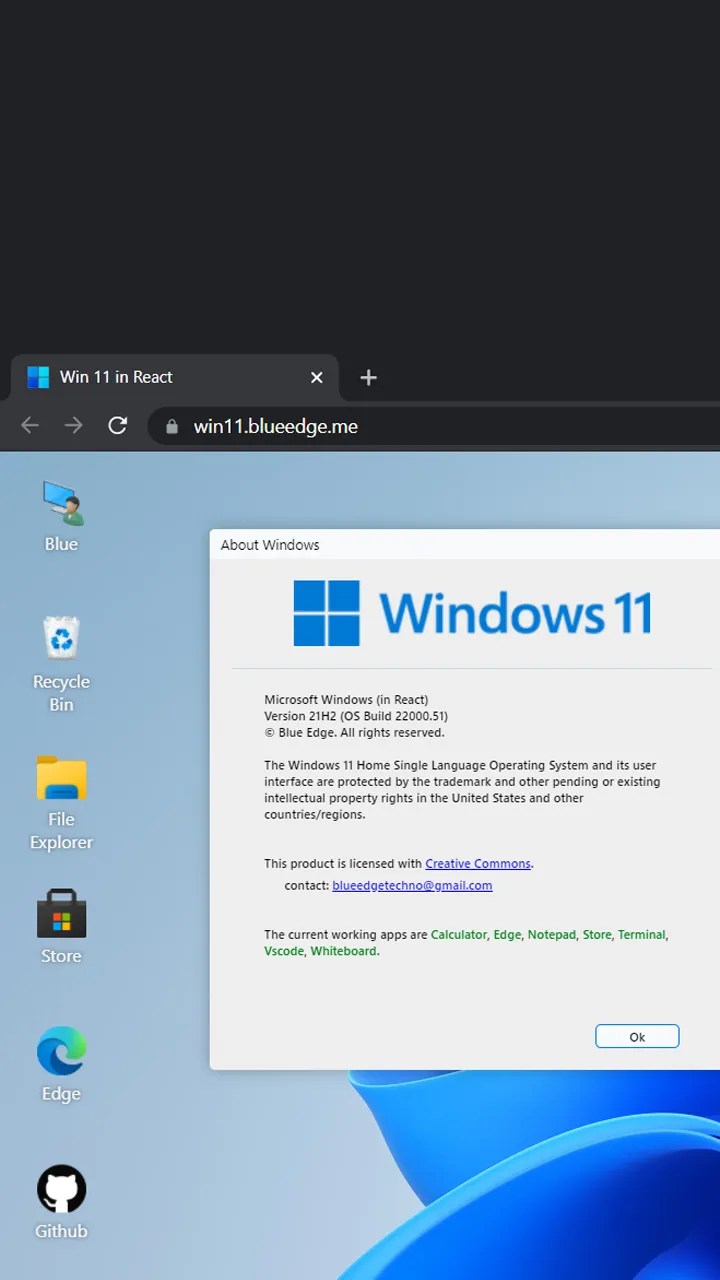Image resolution: width=720 pixels, height=1280 pixels.
Task: Open the Creative Commons link
Action: click(x=478, y=864)
